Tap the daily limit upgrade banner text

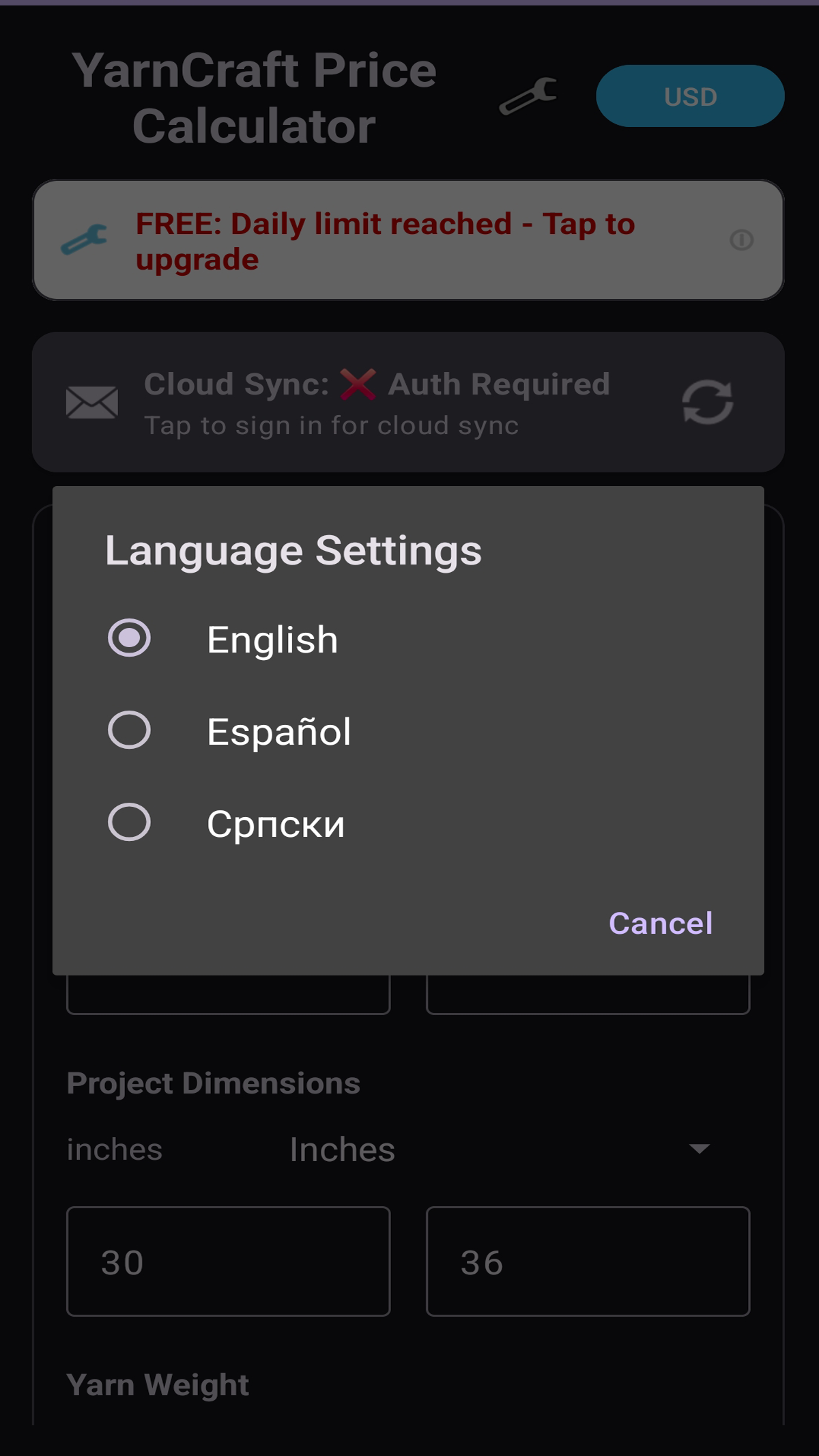(x=385, y=241)
